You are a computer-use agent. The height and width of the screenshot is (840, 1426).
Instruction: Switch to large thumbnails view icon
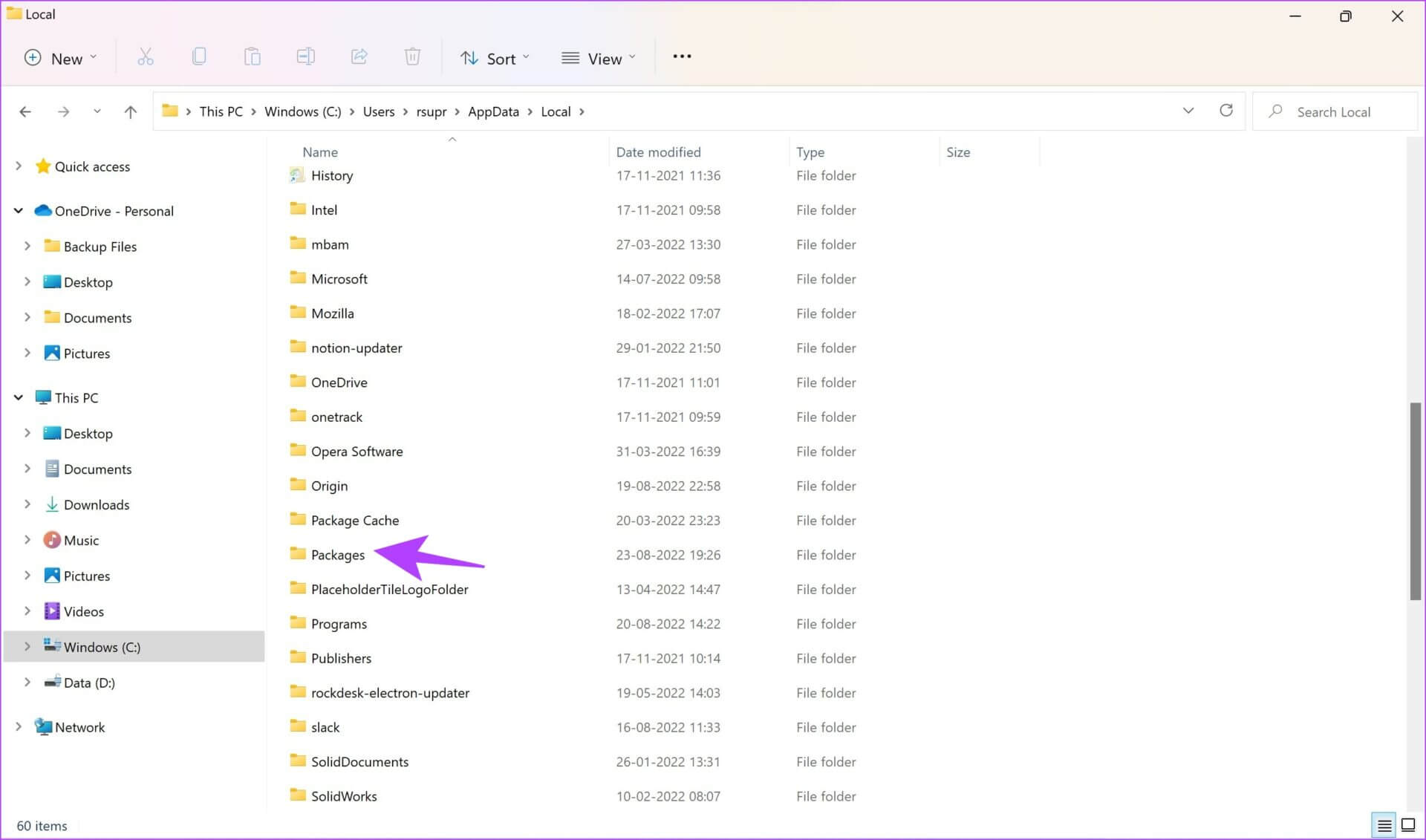[1408, 825]
